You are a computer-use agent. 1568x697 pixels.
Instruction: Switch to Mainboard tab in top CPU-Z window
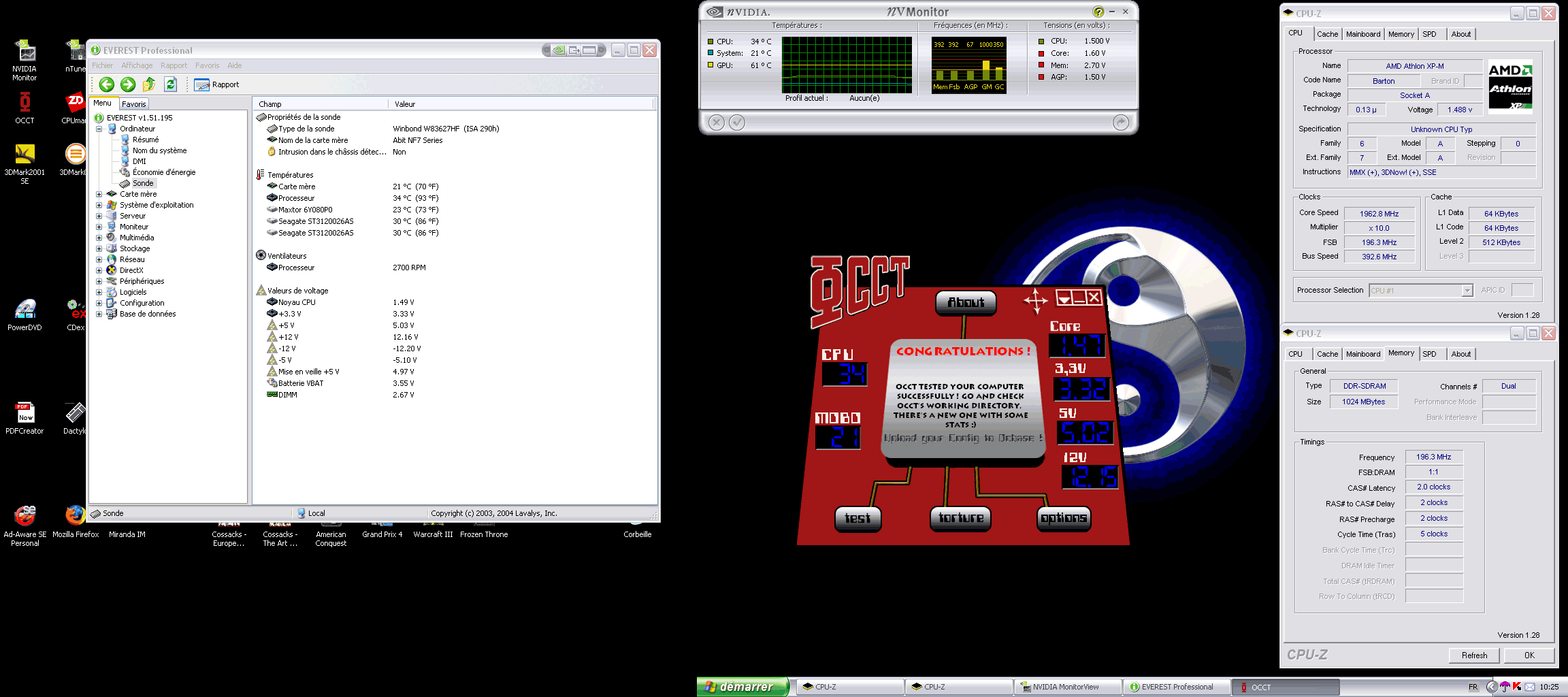click(1363, 34)
